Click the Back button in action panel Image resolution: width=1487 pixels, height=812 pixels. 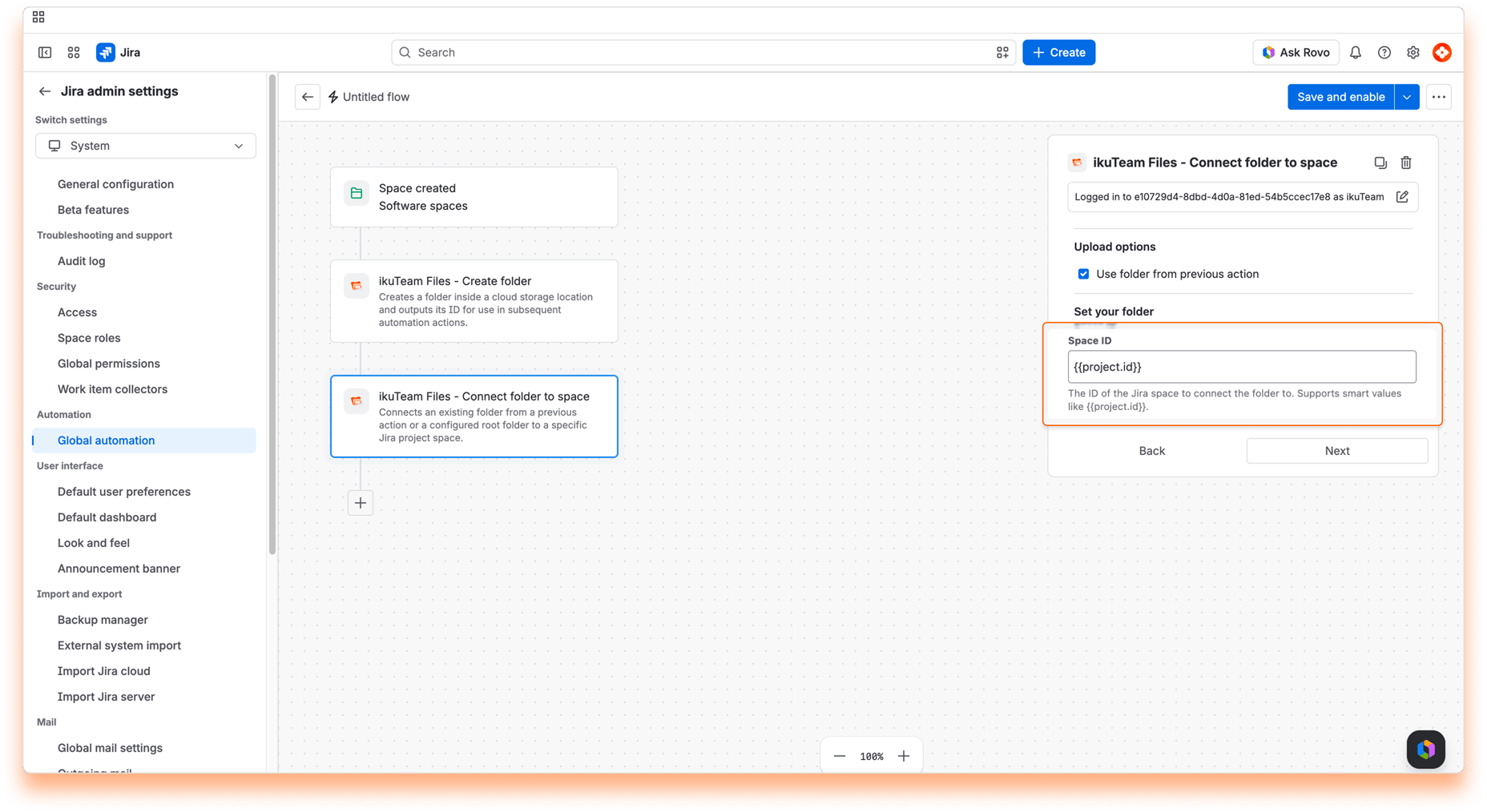(x=1152, y=451)
